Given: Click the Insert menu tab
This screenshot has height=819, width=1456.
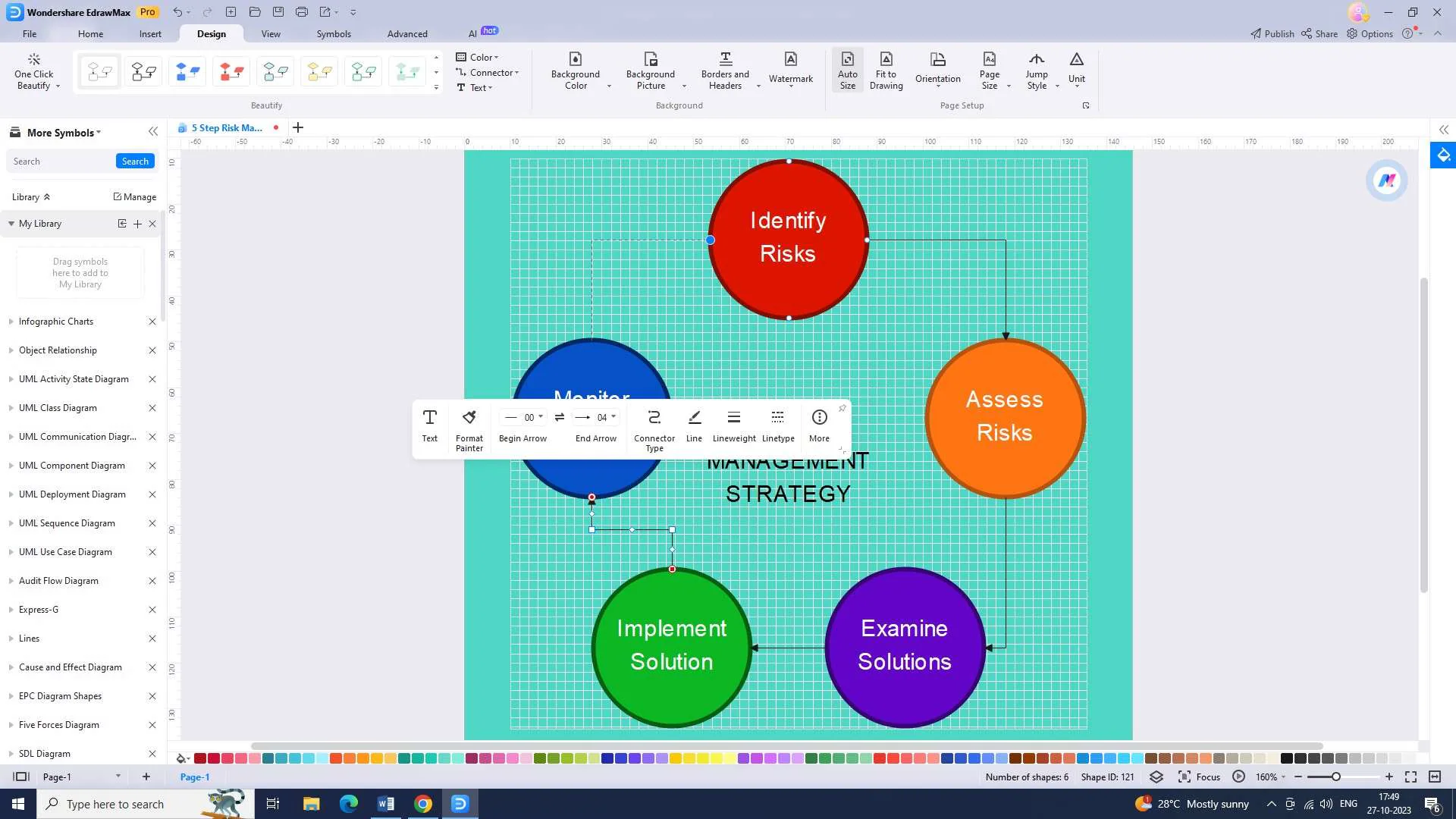Looking at the screenshot, I should (150, 33).
